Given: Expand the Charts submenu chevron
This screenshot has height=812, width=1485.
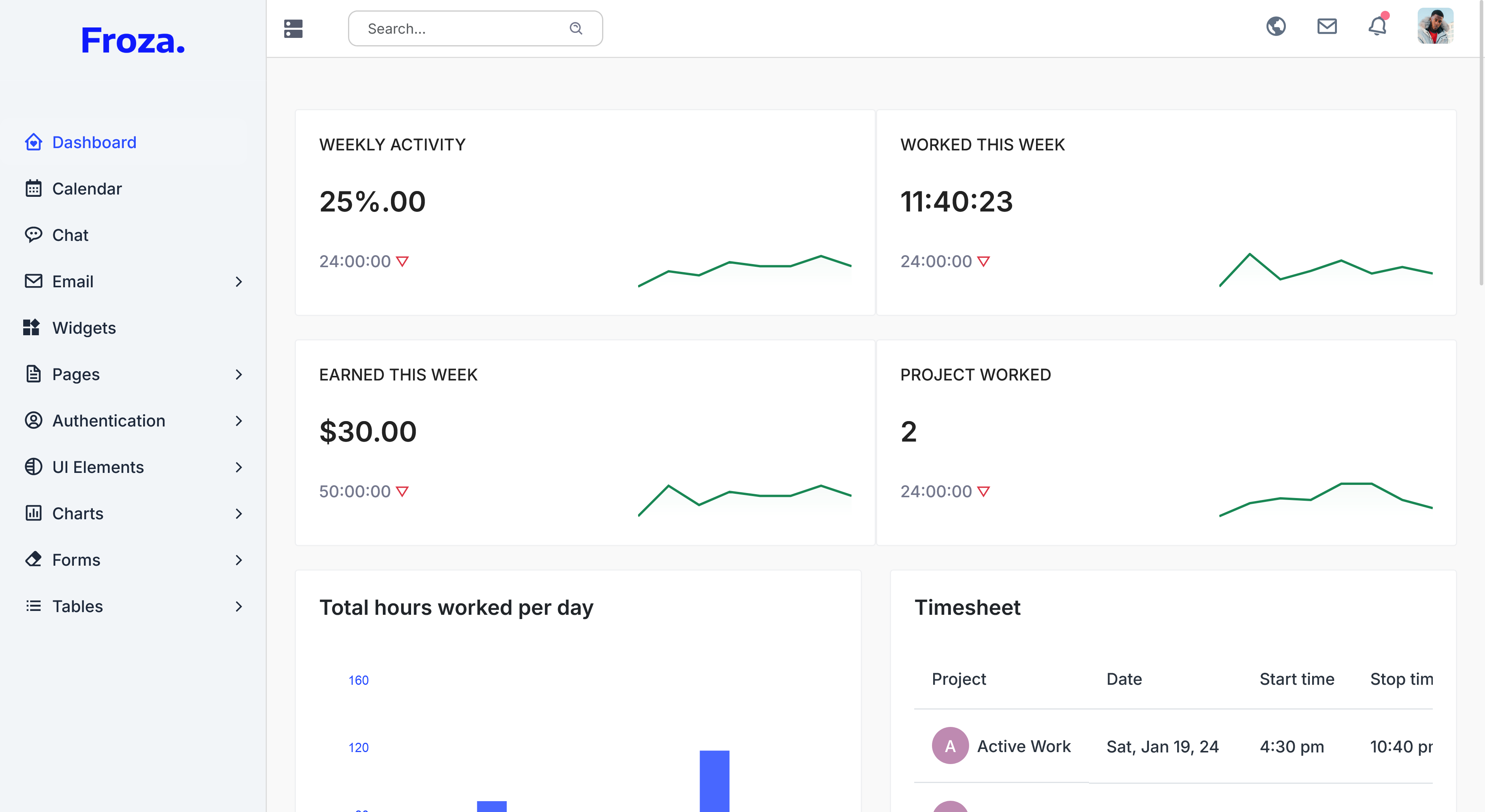Looking at the screenshot, I should [239, 513].
